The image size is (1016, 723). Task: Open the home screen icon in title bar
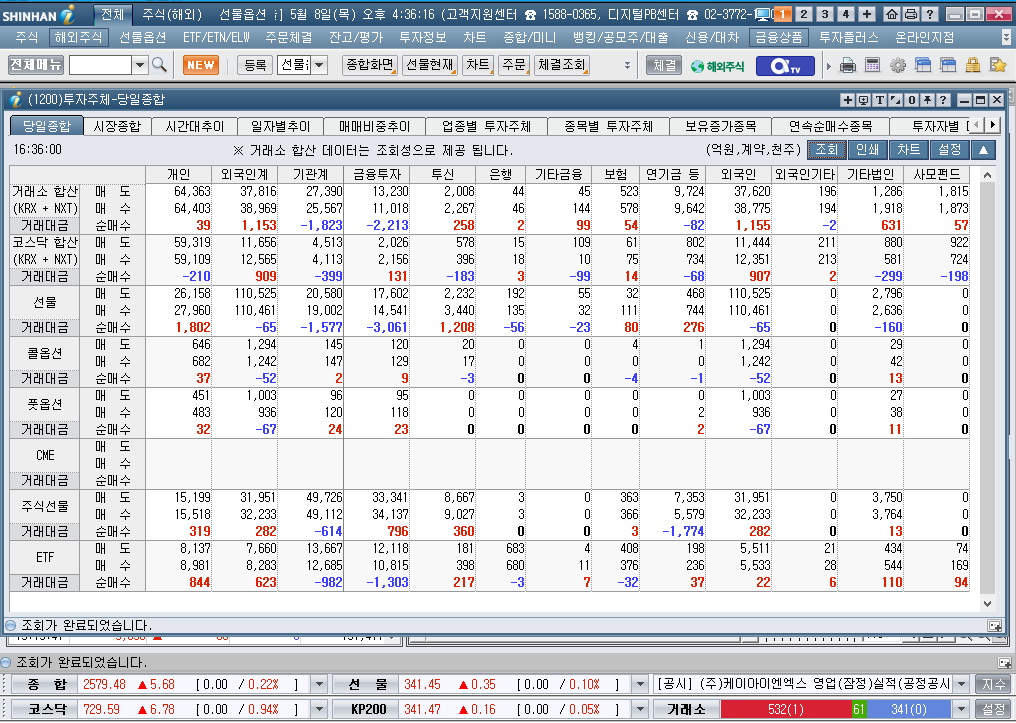click(892, 14)
